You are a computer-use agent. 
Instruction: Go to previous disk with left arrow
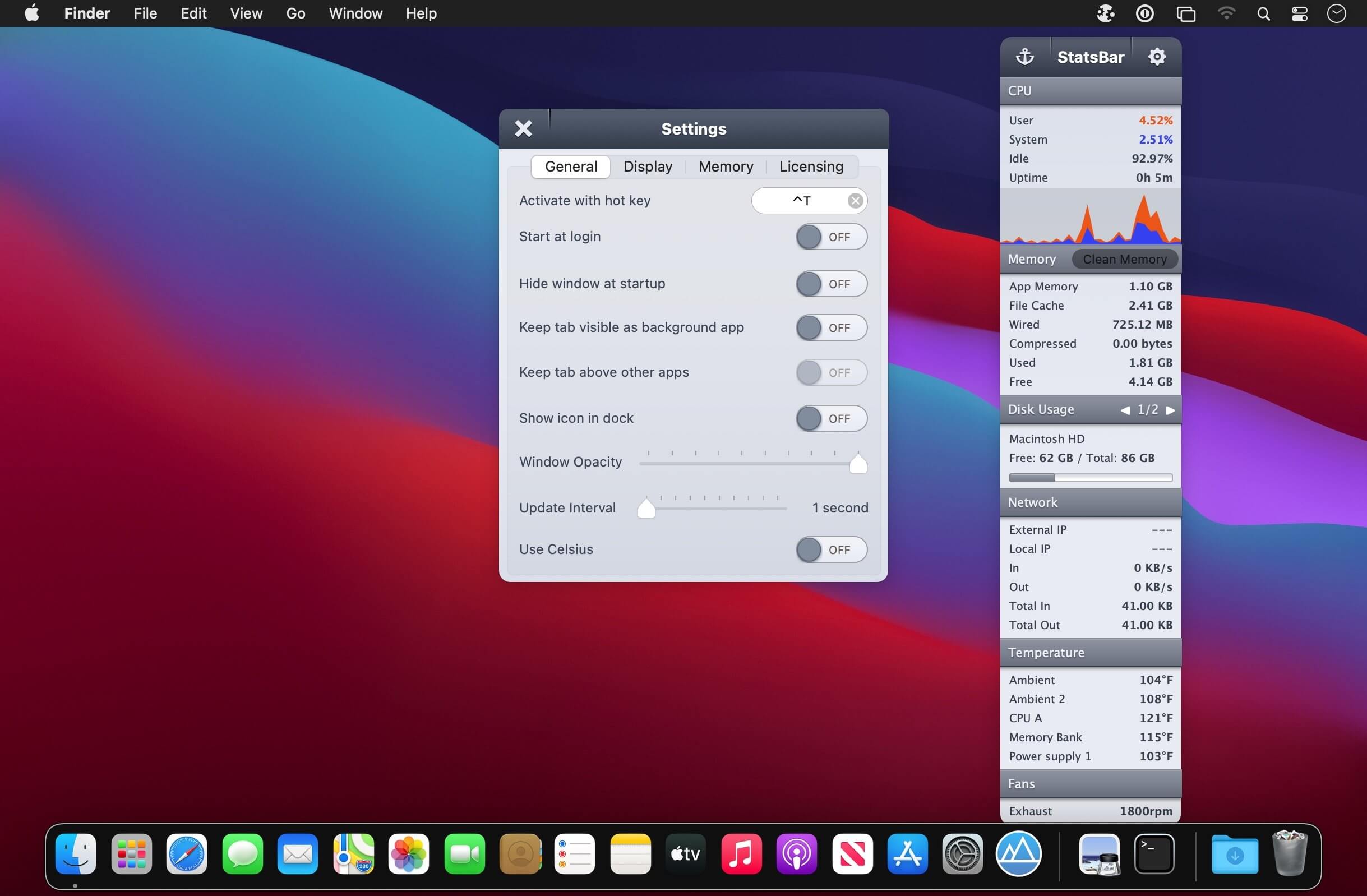click(1125, 410)
